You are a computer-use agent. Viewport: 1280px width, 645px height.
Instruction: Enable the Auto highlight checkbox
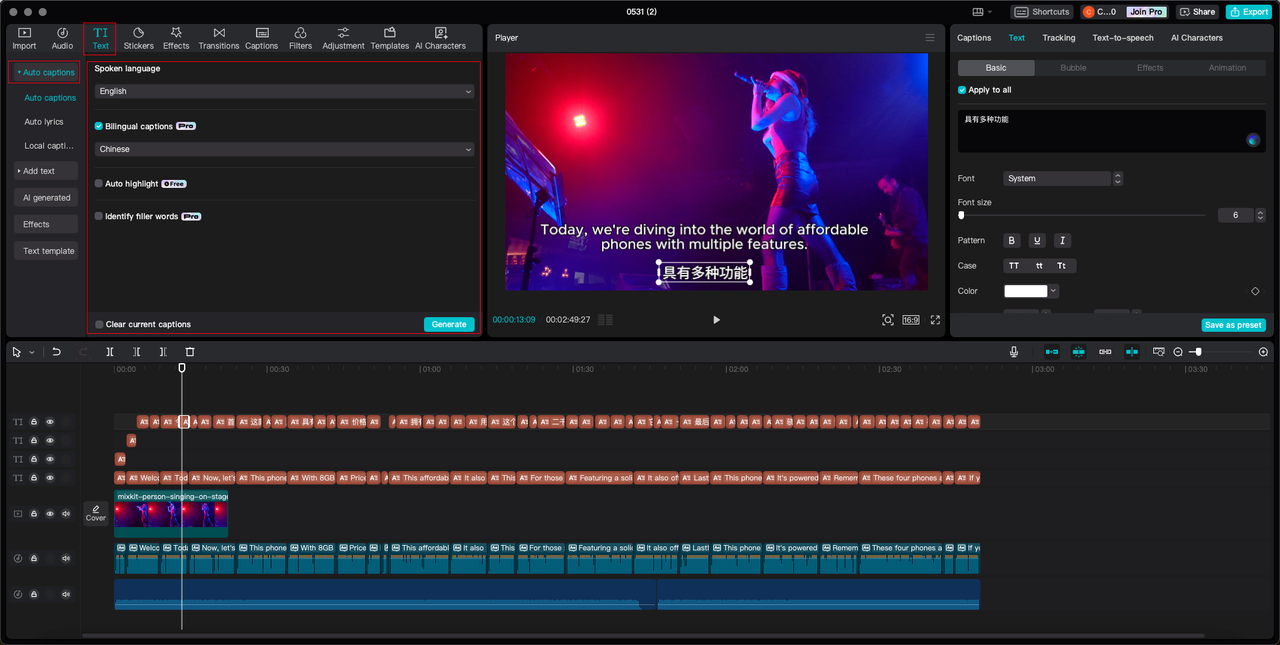99,184
